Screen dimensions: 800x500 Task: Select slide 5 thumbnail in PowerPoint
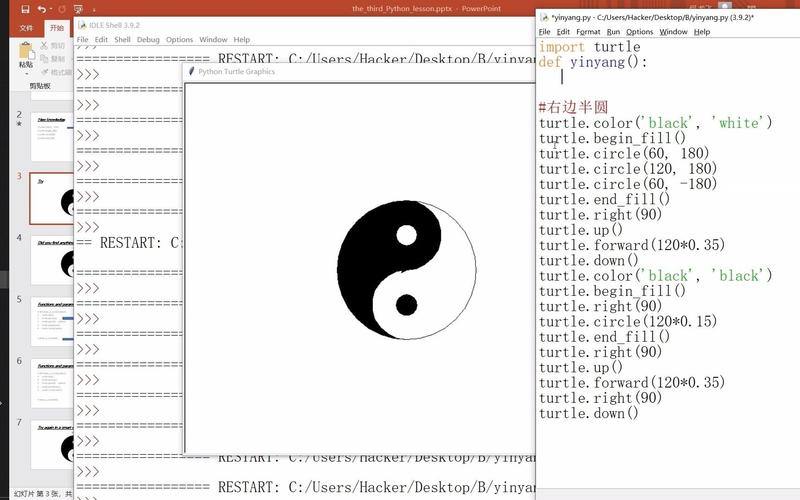(52, 321)
